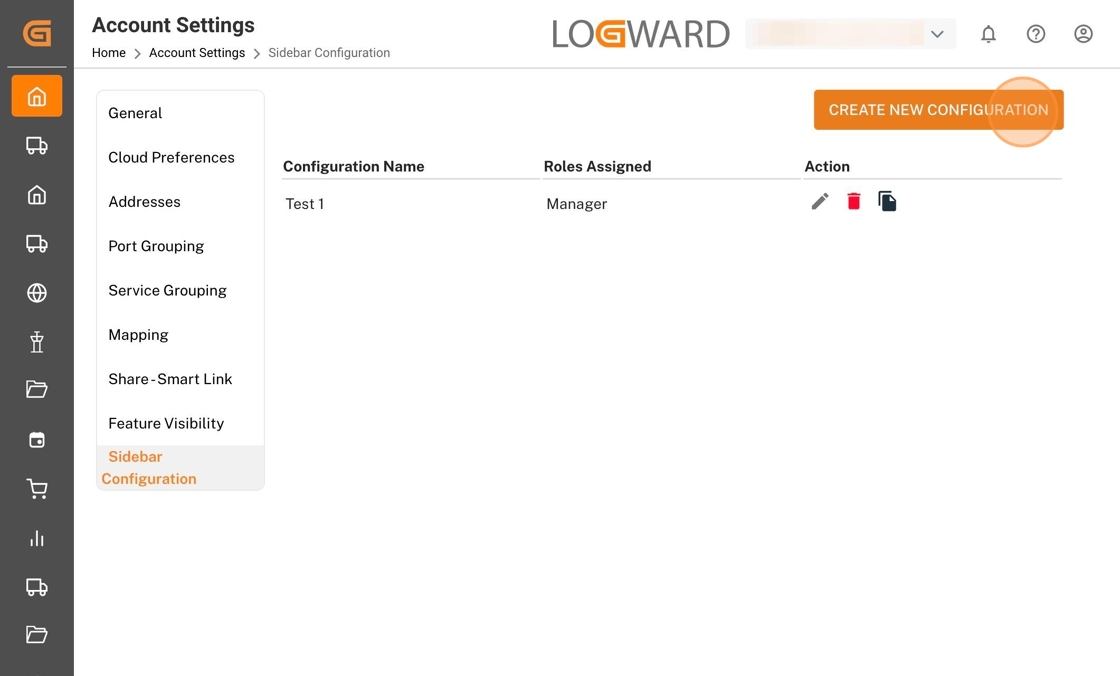Open Feature Visibility settings

pos(180,423)
